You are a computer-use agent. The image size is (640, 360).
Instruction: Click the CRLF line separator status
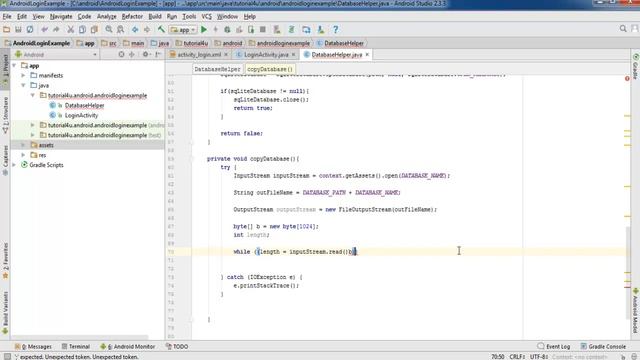[x=517, y=357]
